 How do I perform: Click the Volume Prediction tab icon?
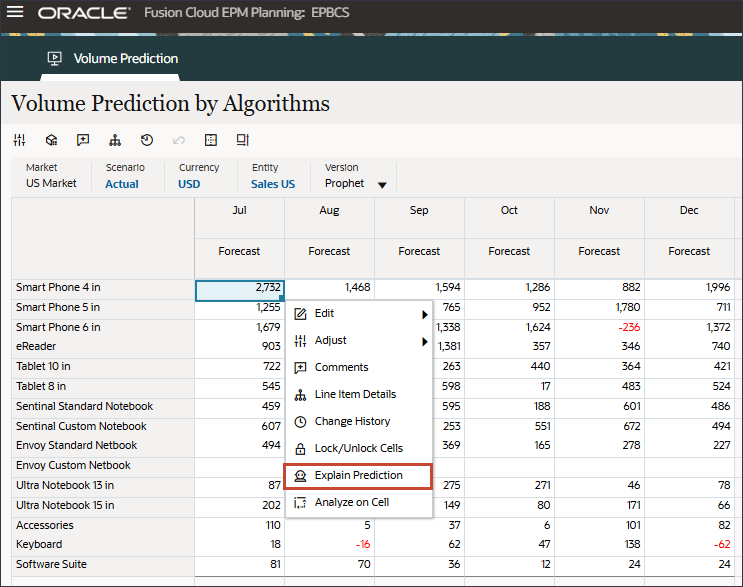pyautogui.click(x=54, y=59)
